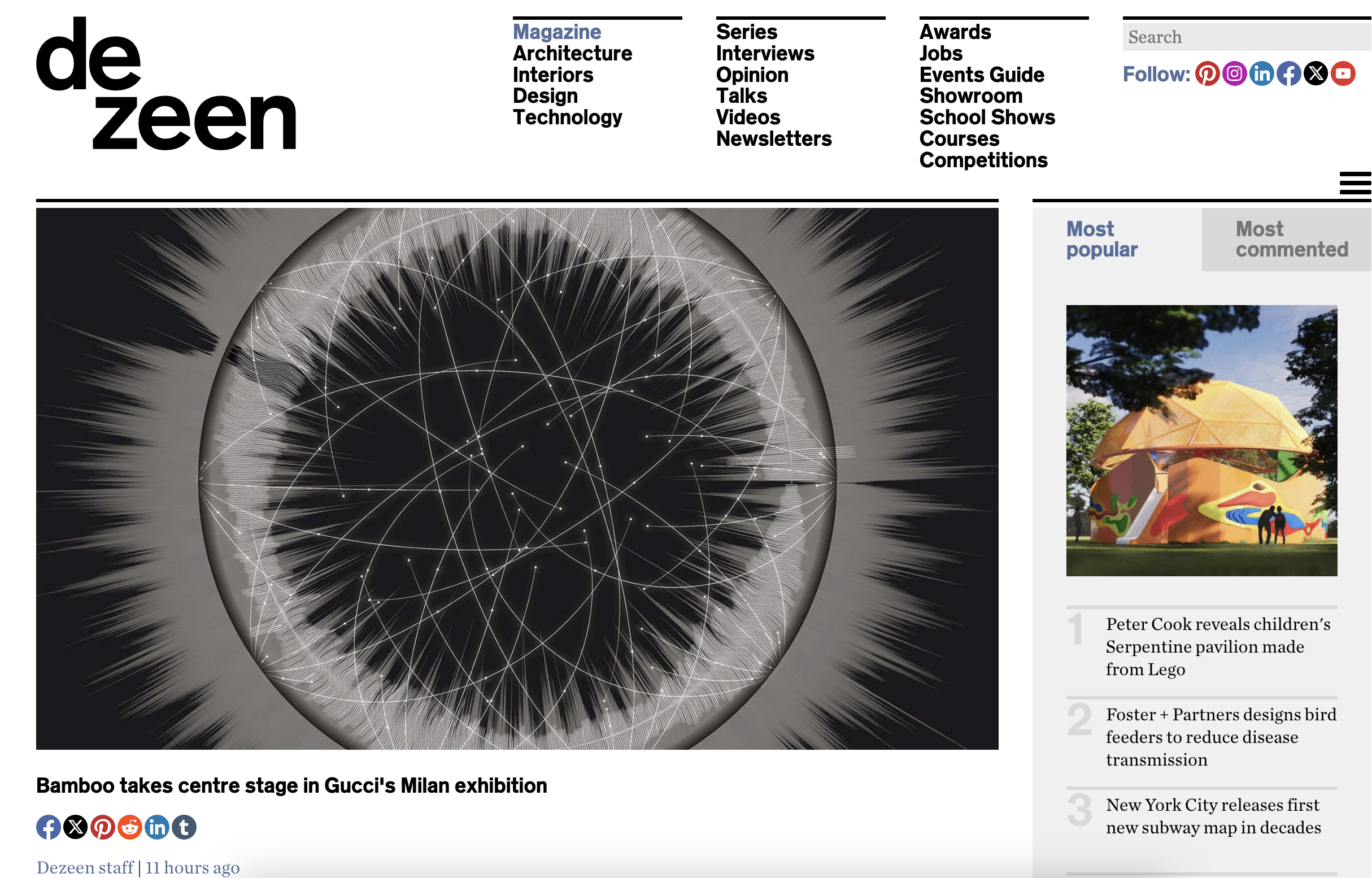Visit Dezeen Jobs
The image size is (1372, 878).
pyautogui.click(x=941, y=54)
